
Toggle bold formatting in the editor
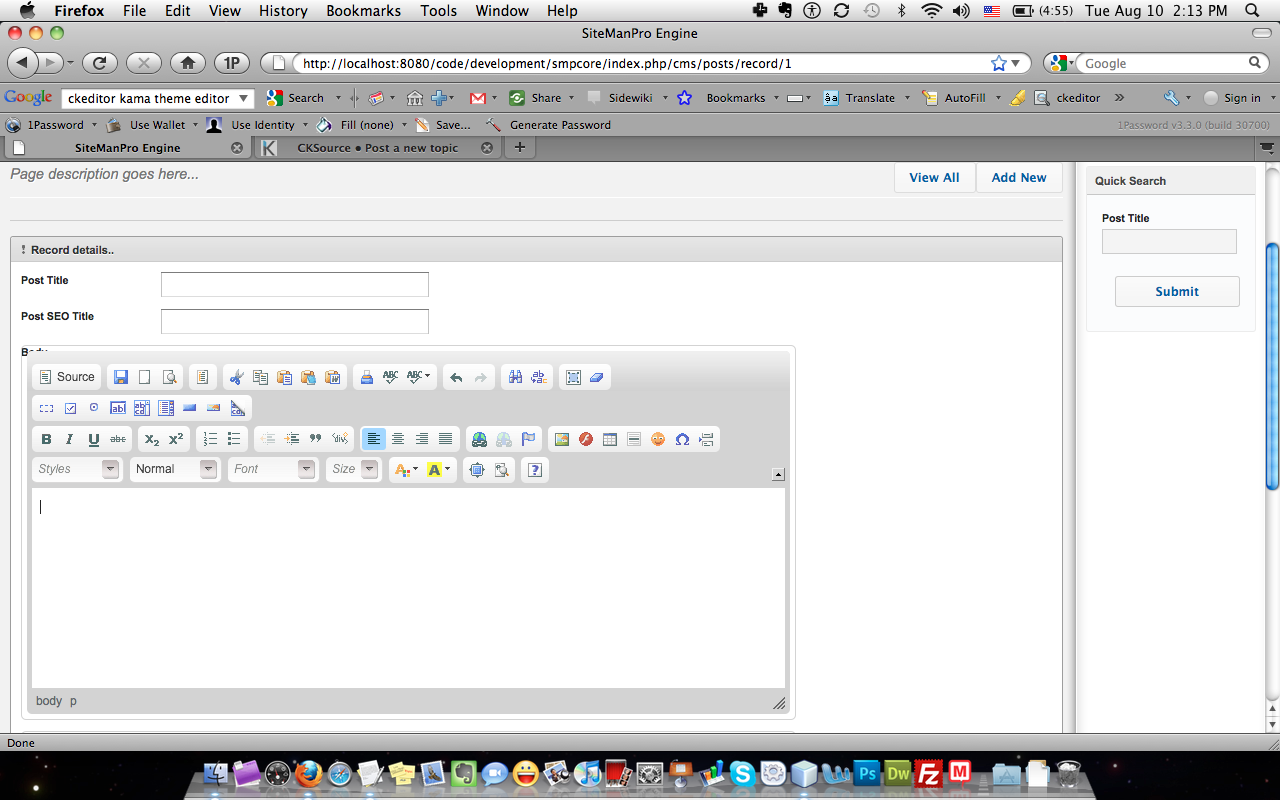(46, 439)
